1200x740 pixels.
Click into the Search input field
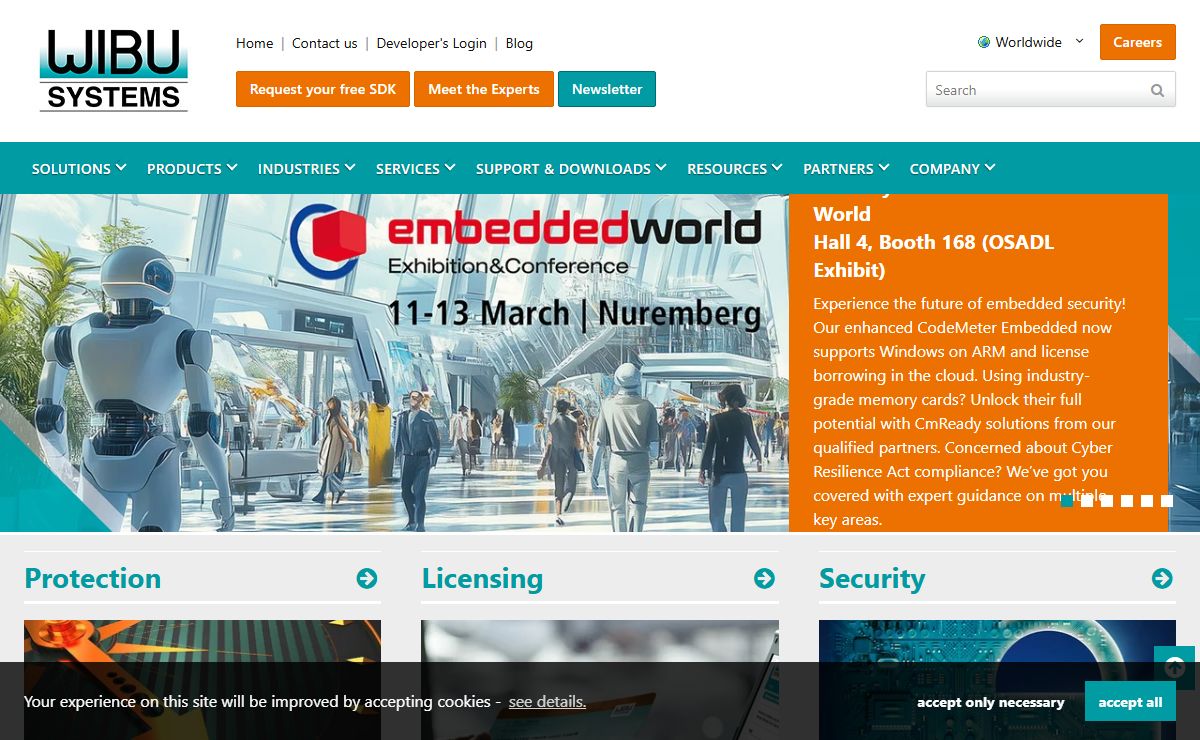[1035, 90]
